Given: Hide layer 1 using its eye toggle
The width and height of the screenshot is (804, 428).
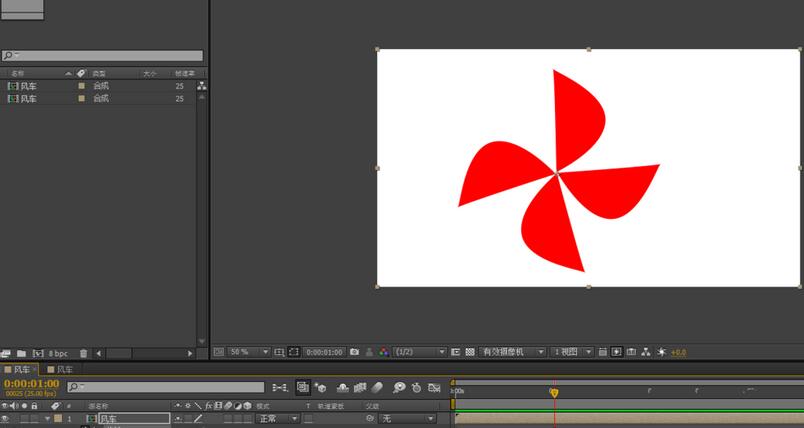Looking at the screenshot, I should 6,419.
